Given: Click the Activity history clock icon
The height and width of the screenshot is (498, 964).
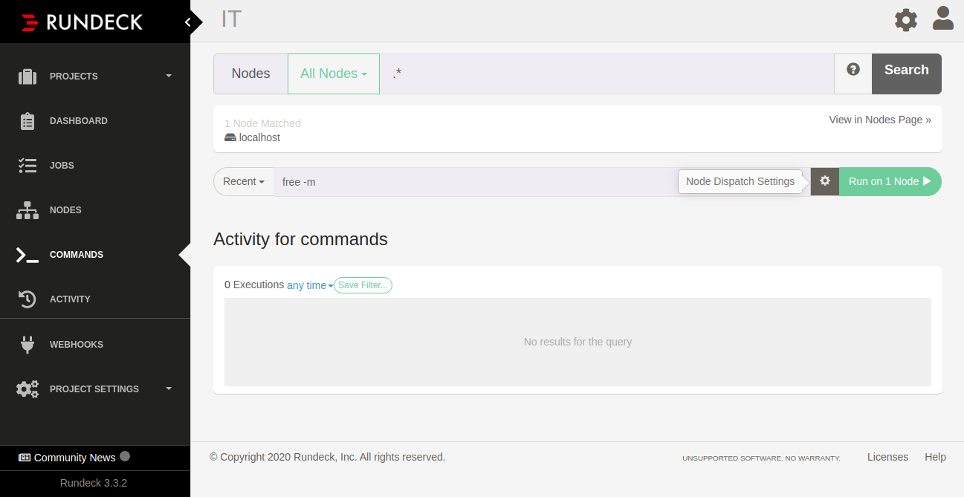Looking at the screenshot, I should click(28, 299).
